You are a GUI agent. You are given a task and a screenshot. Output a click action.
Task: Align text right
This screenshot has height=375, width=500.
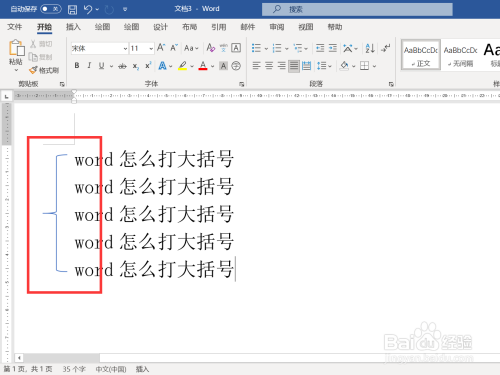282,66
